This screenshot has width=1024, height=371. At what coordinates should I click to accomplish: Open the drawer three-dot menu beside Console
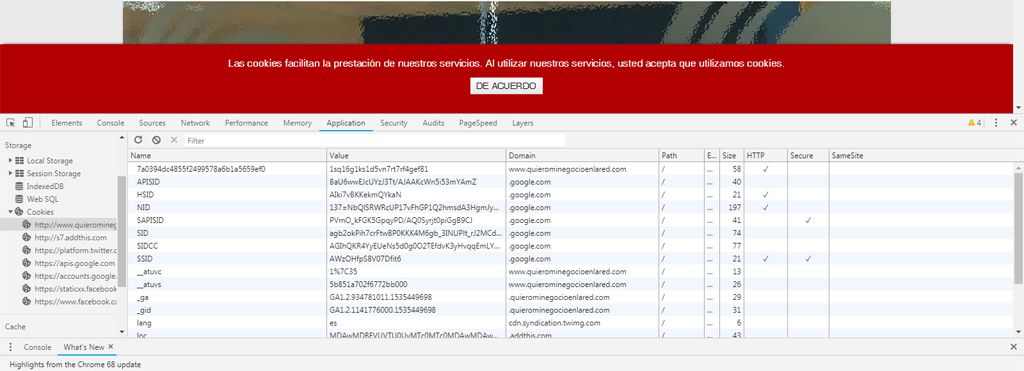(10, 347)
